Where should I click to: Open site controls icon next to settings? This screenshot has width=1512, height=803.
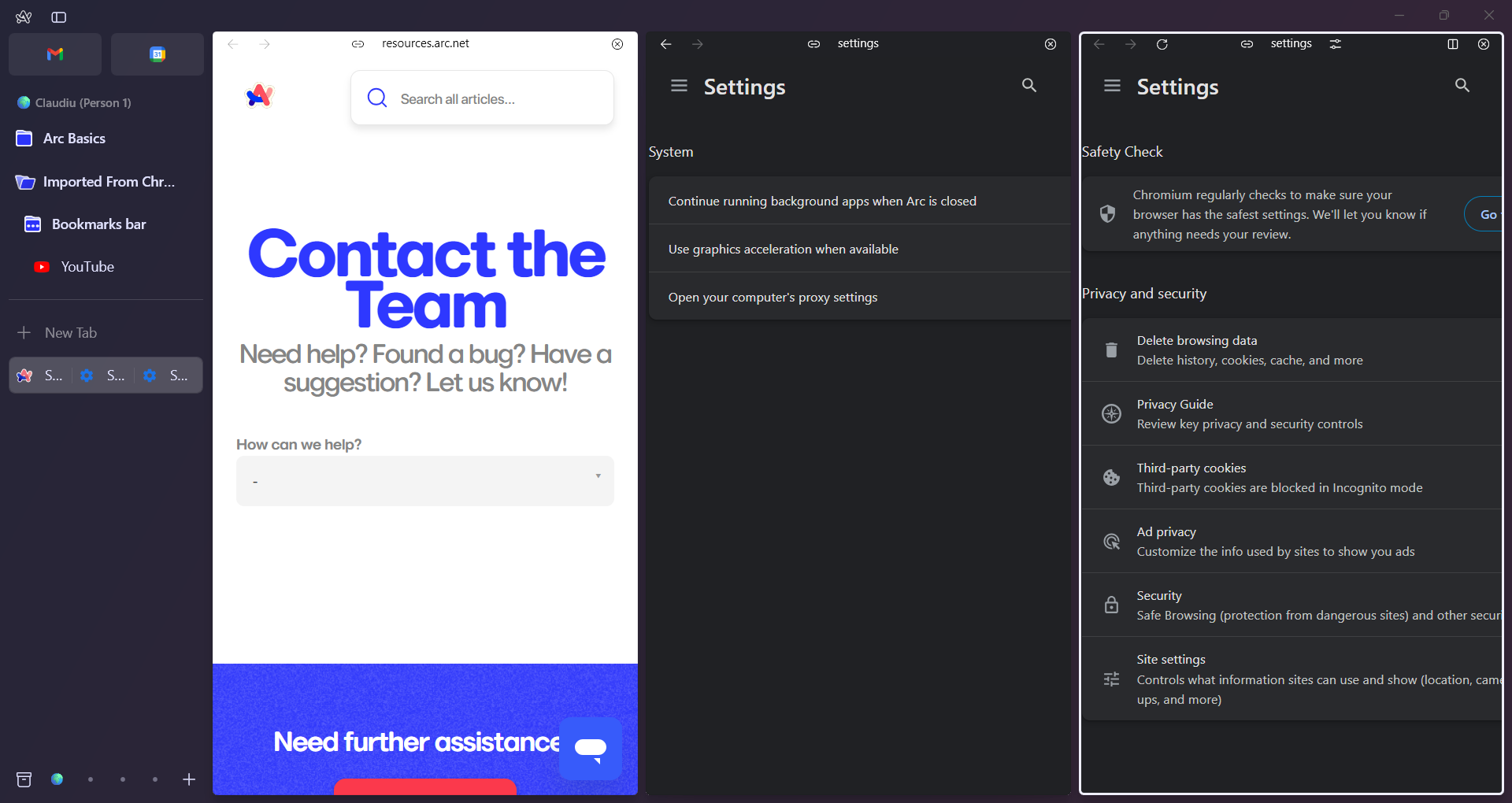coord(1336,44)
